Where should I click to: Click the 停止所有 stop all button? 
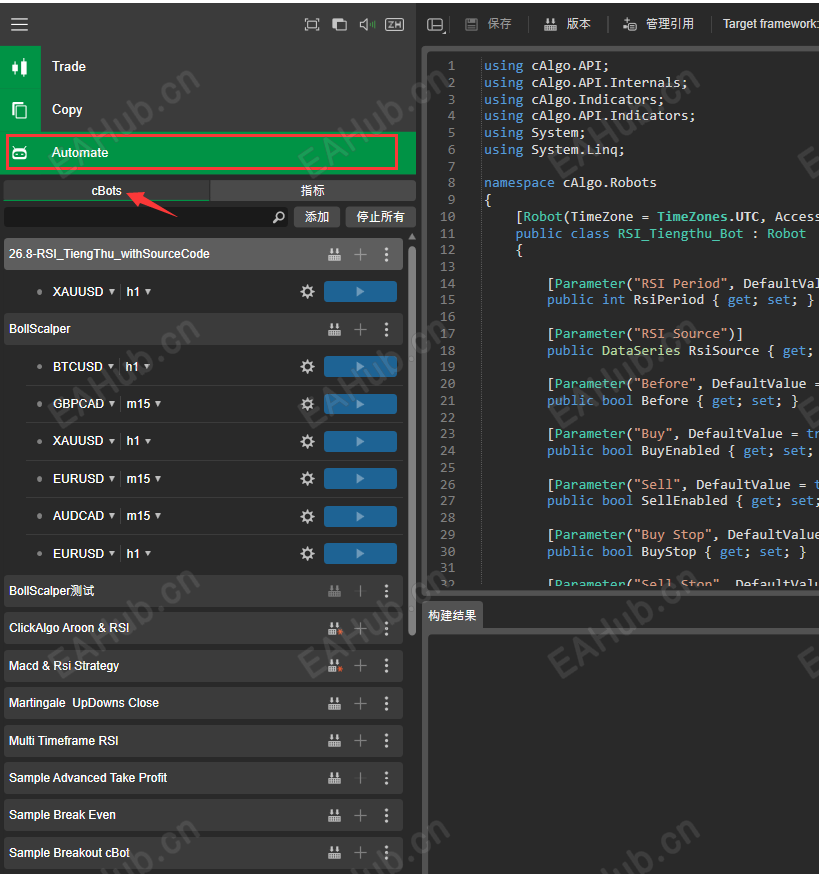380,217
